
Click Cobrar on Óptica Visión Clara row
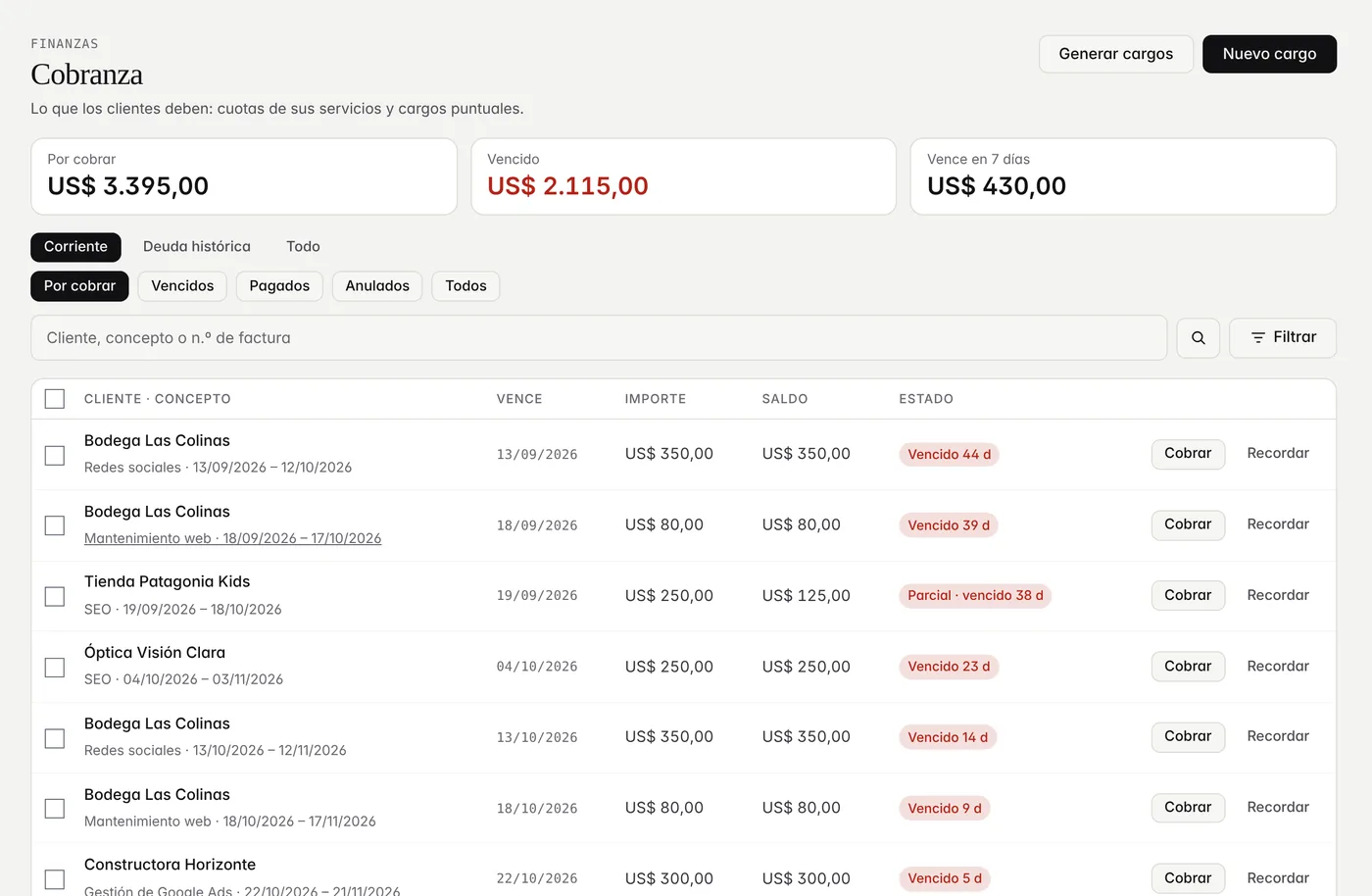[x=1188, y=667]
